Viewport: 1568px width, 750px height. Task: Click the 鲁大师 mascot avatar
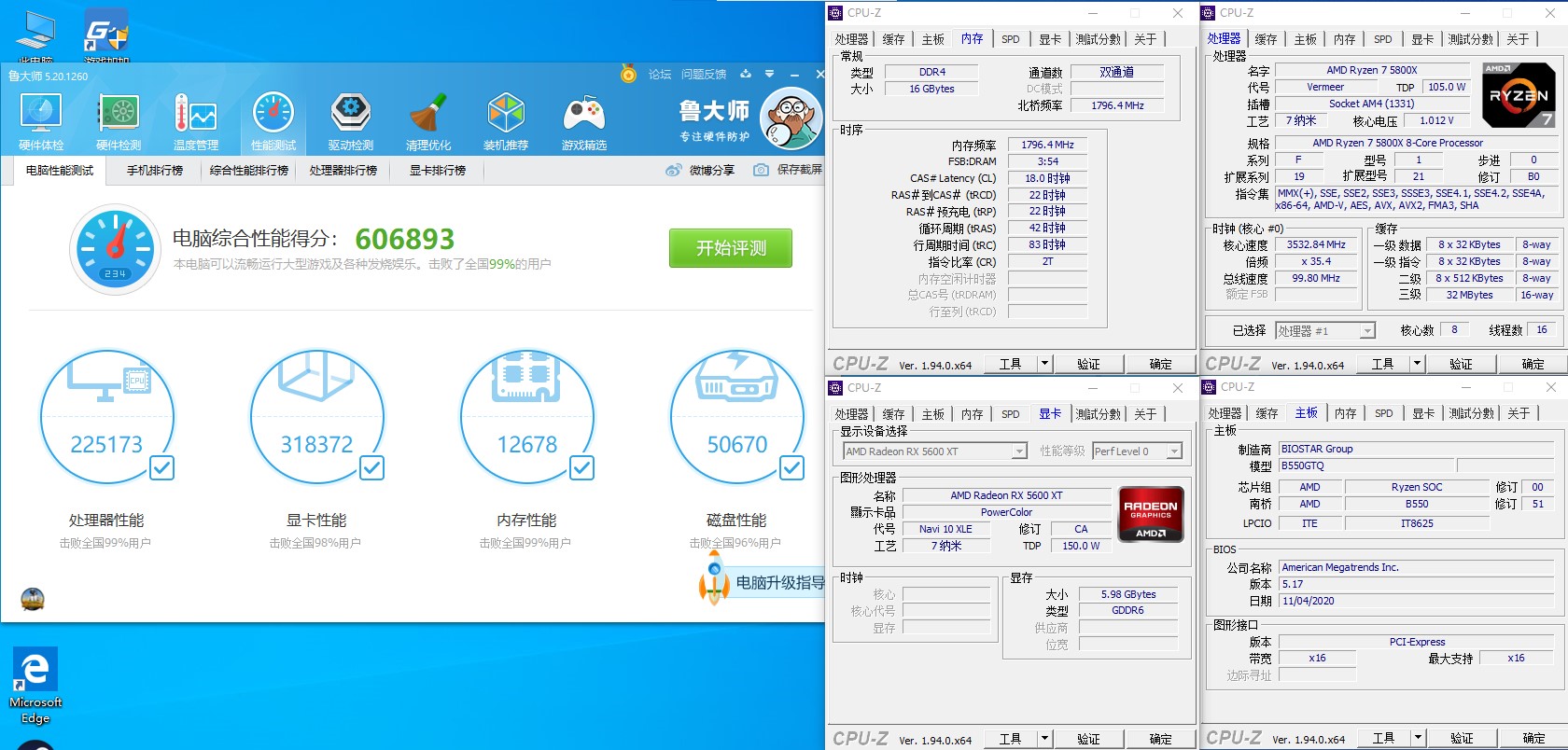791,118
